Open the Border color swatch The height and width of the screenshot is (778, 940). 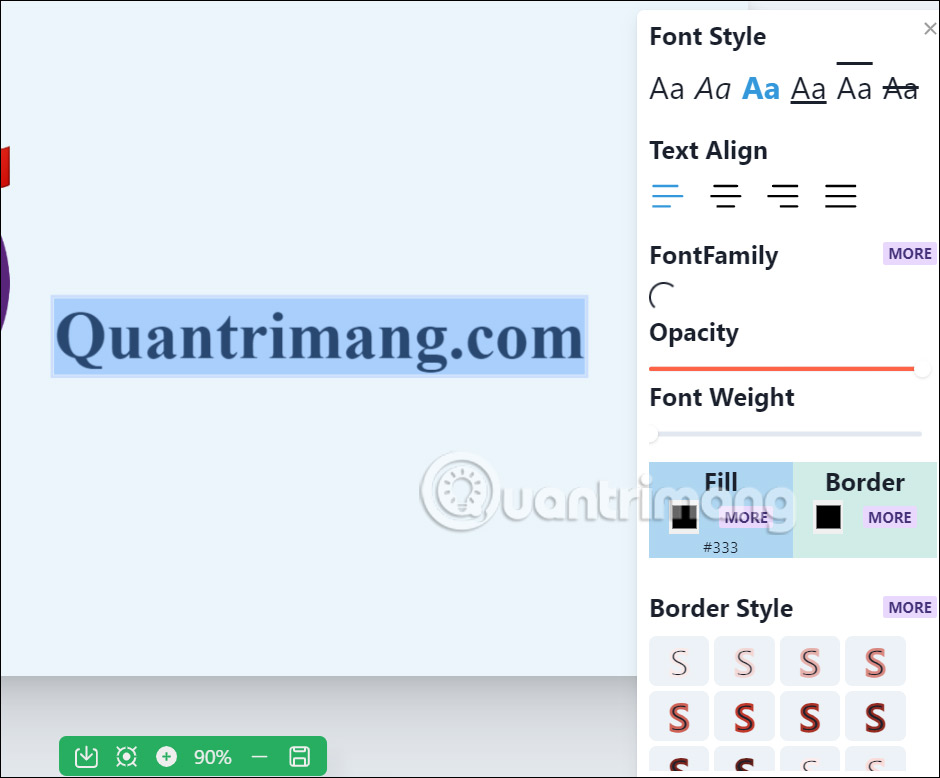[828, 517]
